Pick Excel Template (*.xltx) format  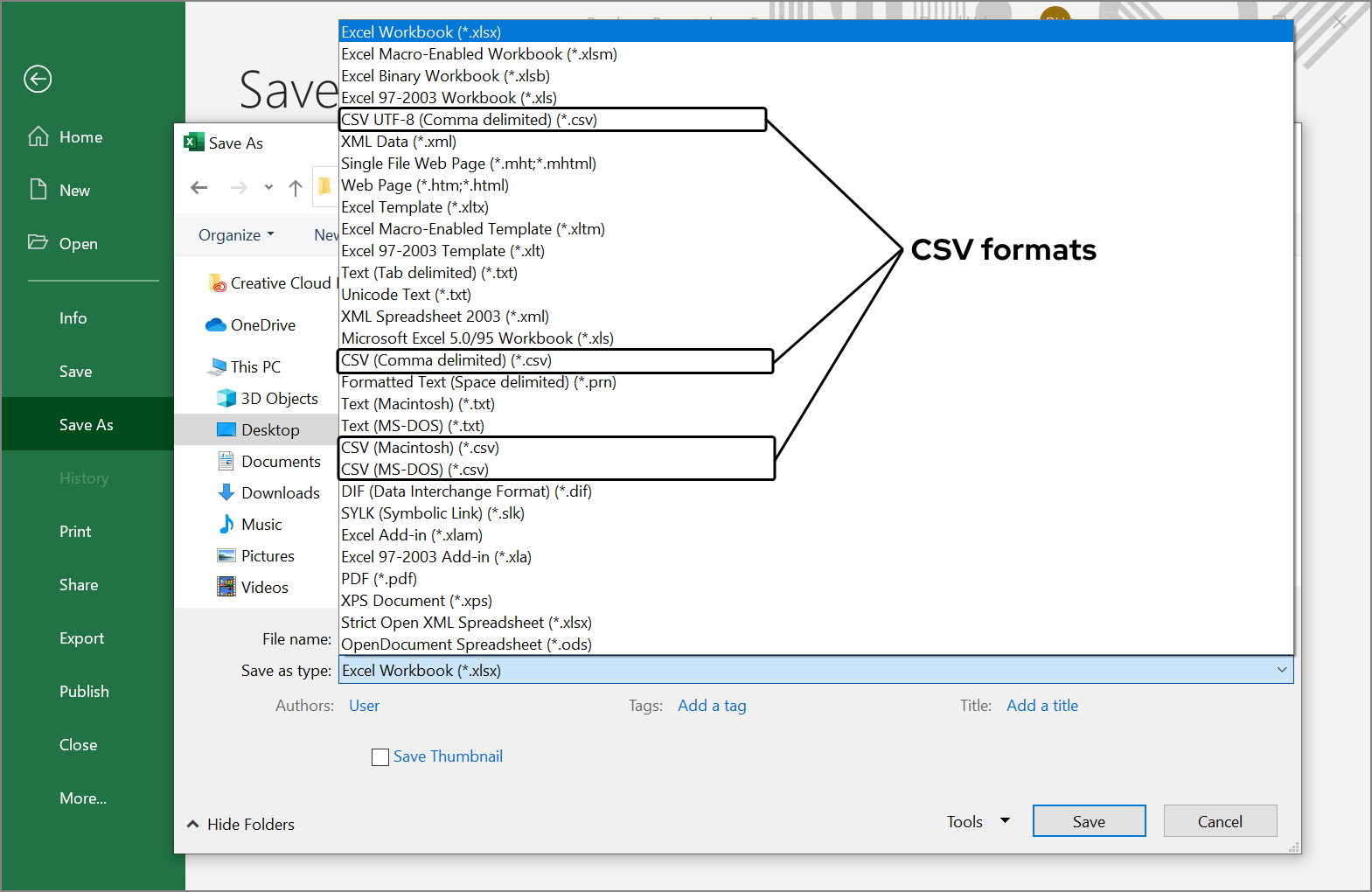tap(816, 207)
